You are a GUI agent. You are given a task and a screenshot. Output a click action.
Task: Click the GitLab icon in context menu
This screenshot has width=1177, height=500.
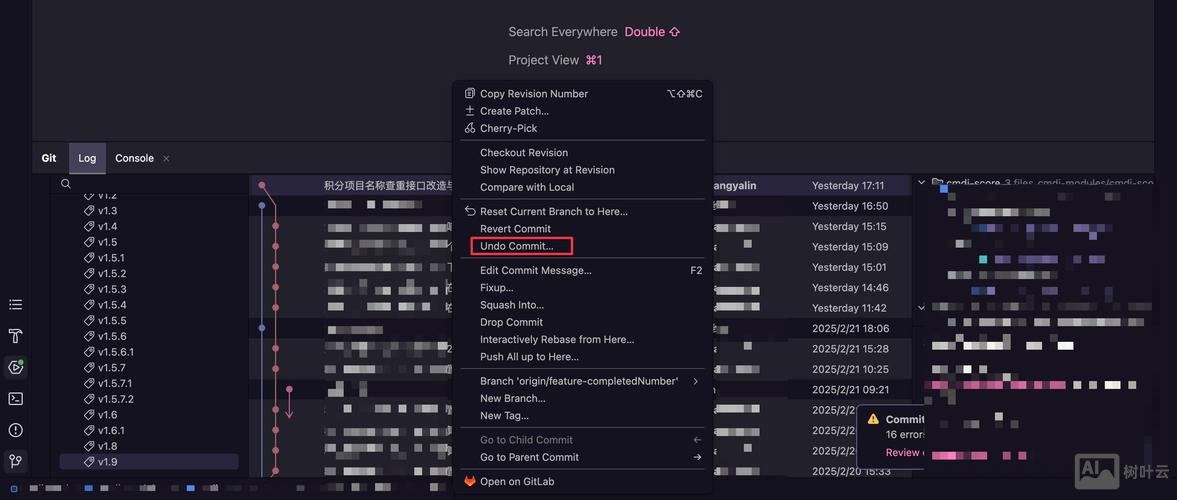coord(470,481)
